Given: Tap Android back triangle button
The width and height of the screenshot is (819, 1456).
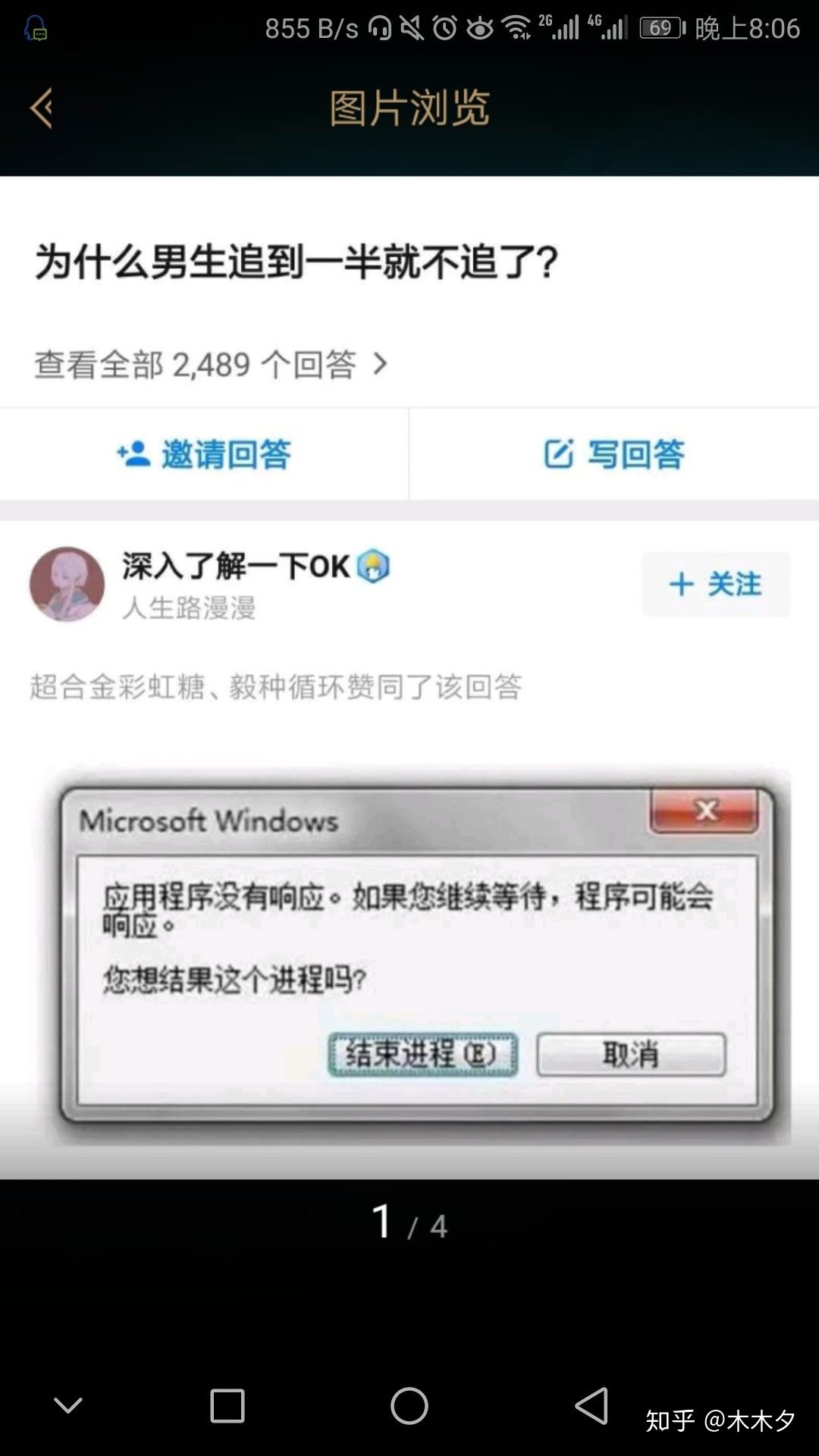Looking at the screenshot, I should pyautogui.click(x=592, y=1405).
